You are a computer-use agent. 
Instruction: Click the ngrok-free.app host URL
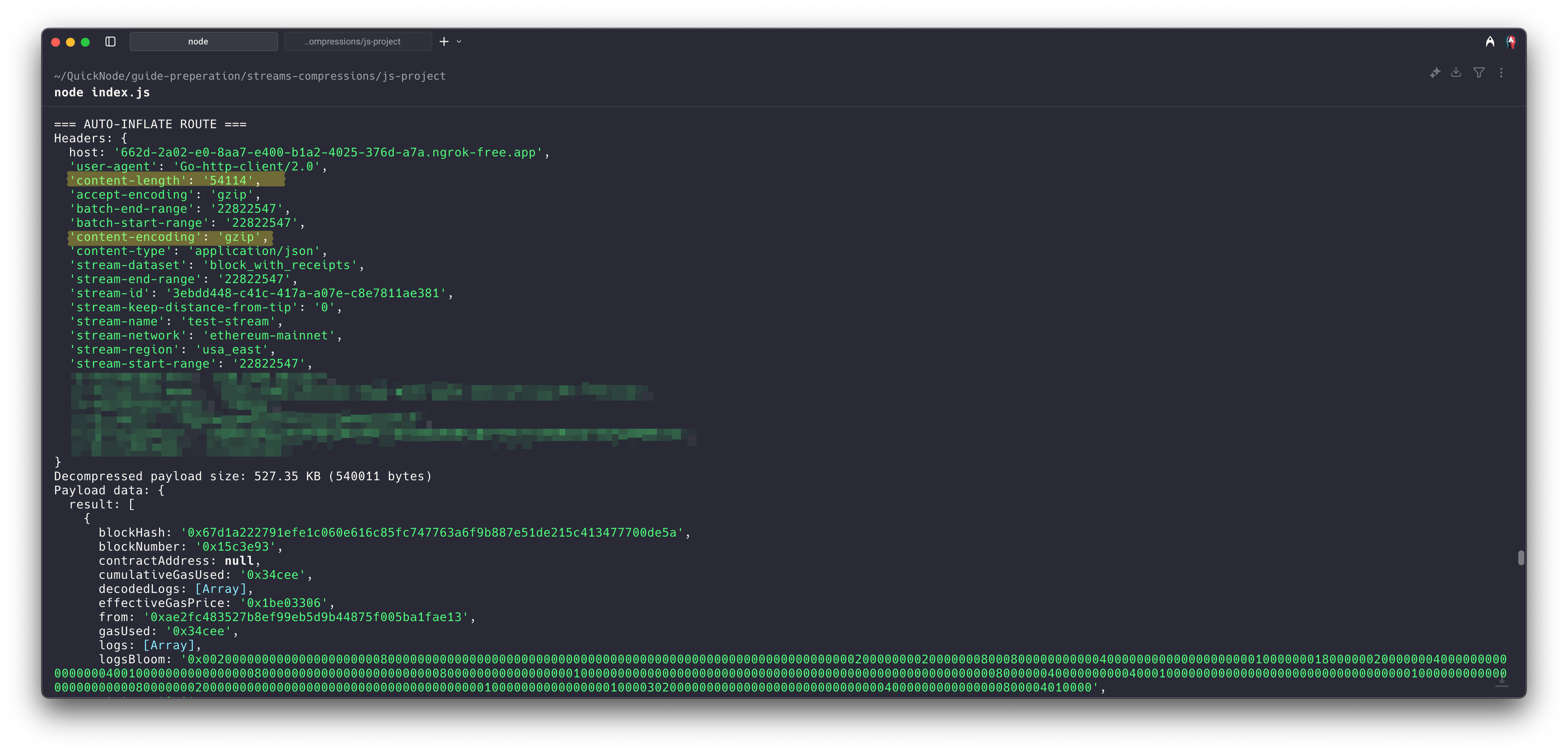point(328,152)
